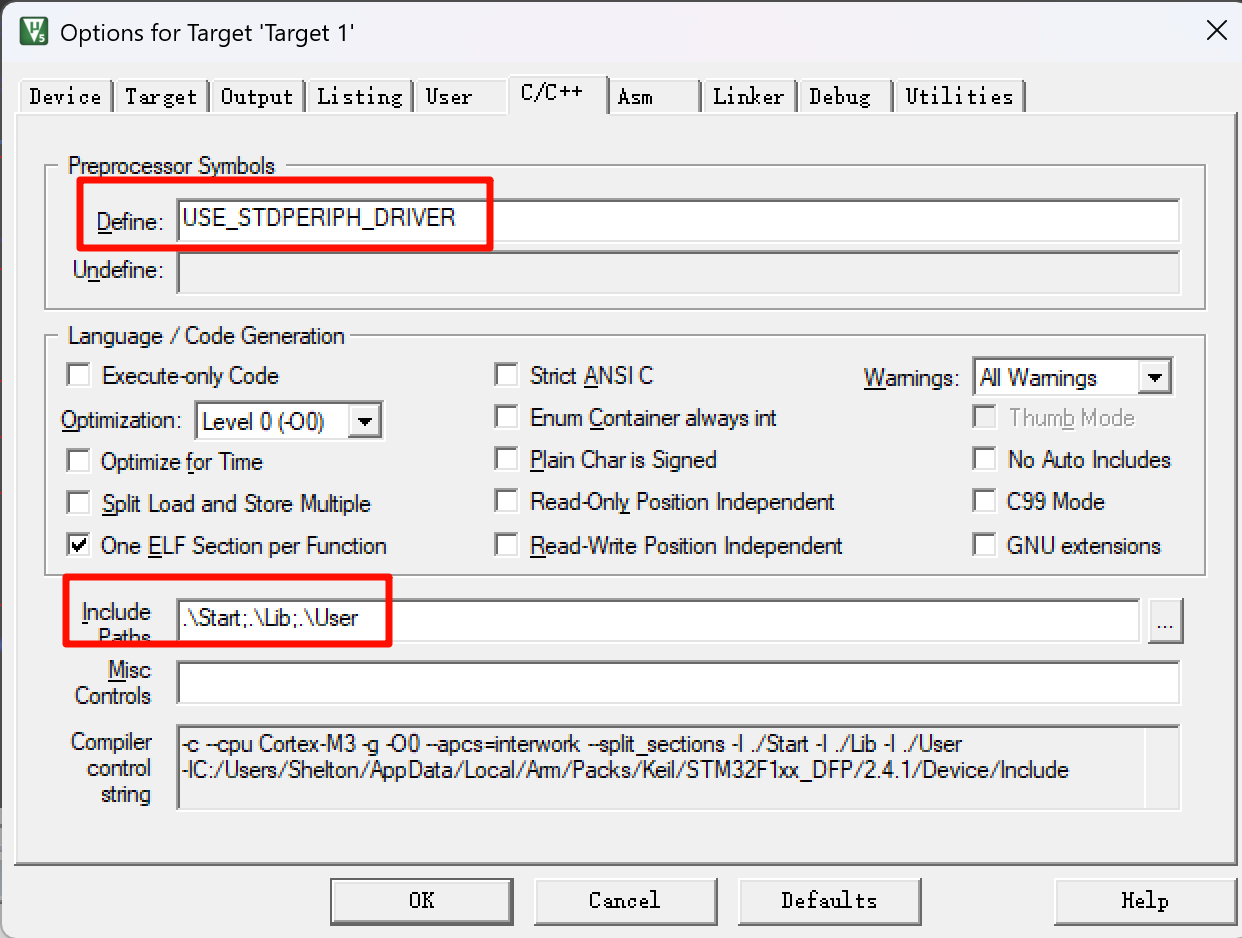Open the Optimization level dropdown
This screenshot has width=1242, height=938.
(365, 422)
